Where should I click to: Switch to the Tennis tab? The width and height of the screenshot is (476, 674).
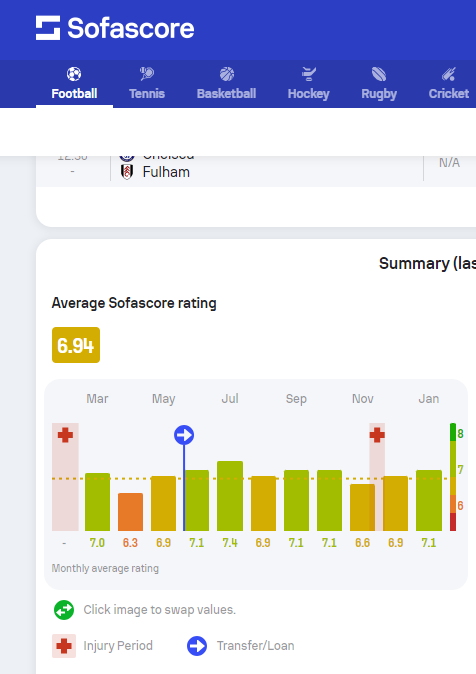[x=147, y=84]
